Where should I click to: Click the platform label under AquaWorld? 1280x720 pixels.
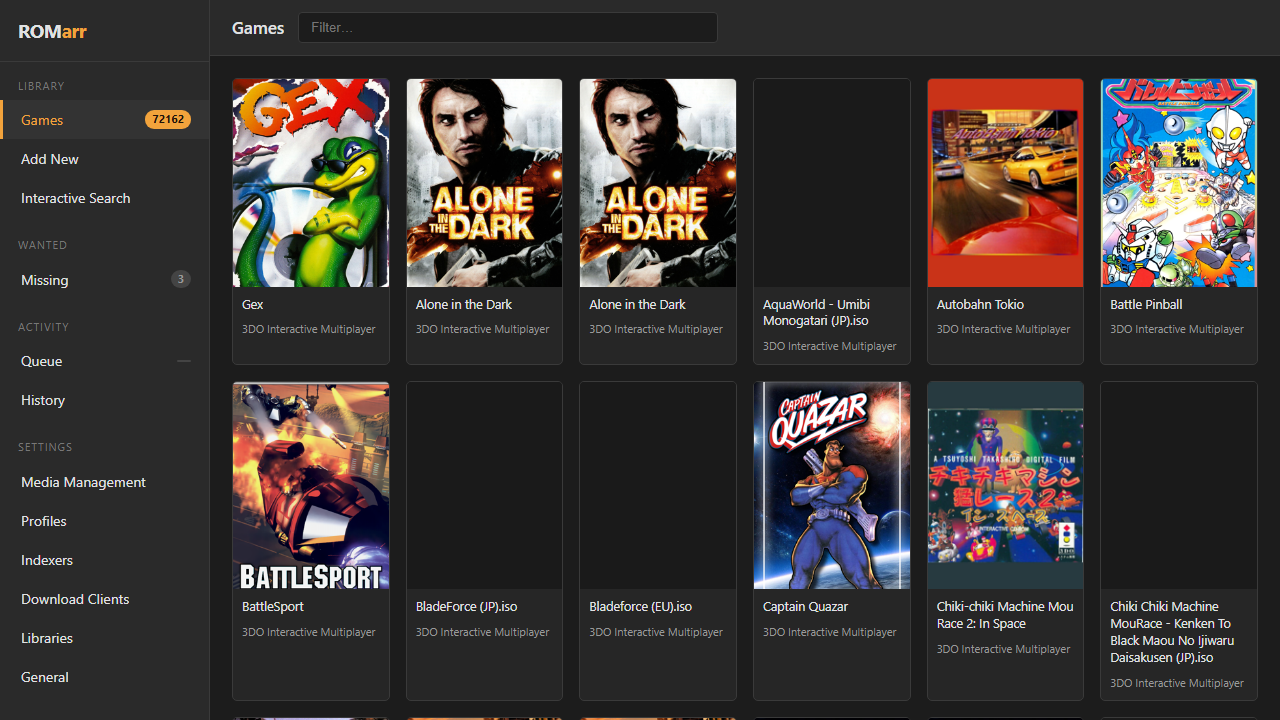(830, 346)
